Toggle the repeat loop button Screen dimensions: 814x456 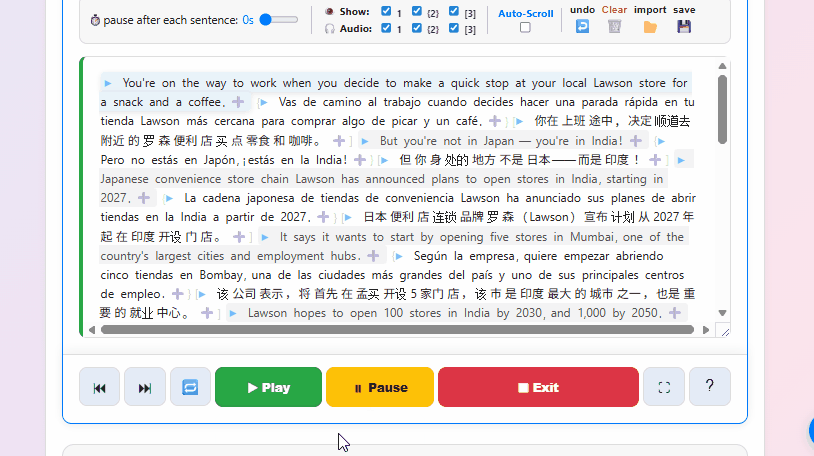point(190,387)
